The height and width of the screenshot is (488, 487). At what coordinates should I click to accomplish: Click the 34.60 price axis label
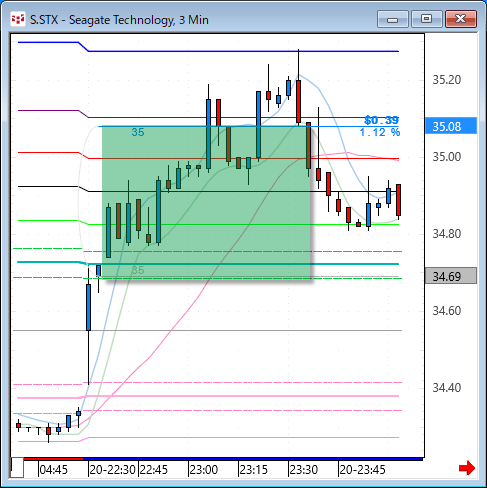pyautogui.click(x=447, y=311)
